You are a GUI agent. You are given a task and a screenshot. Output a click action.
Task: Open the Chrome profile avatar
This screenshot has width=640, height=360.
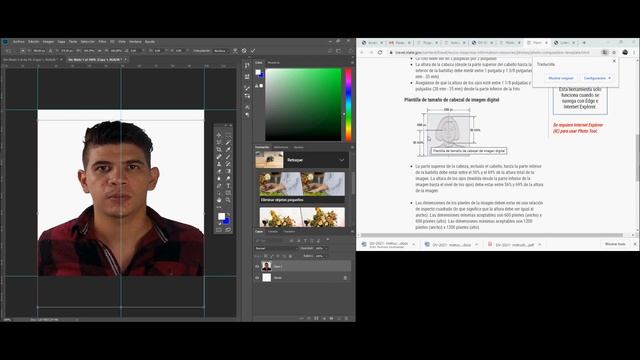625,52
